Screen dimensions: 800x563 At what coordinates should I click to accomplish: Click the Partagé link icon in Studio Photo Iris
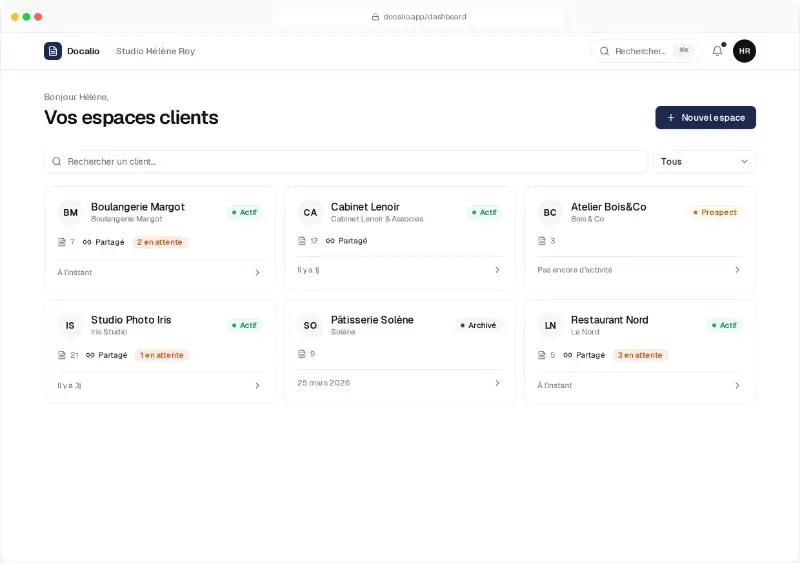90,355
